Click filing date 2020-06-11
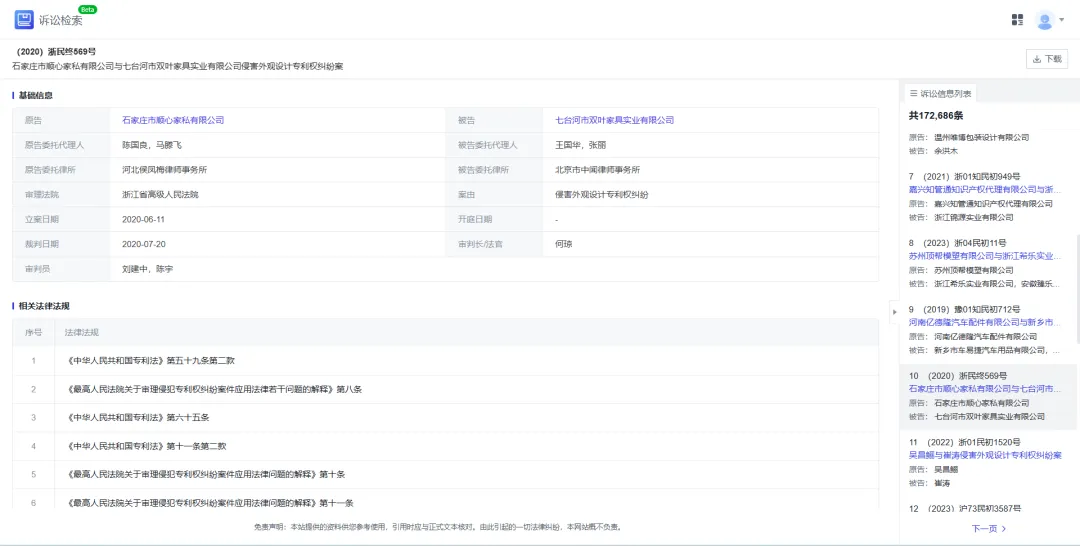This screenshot has height=546, width=1080. [143, 219]
